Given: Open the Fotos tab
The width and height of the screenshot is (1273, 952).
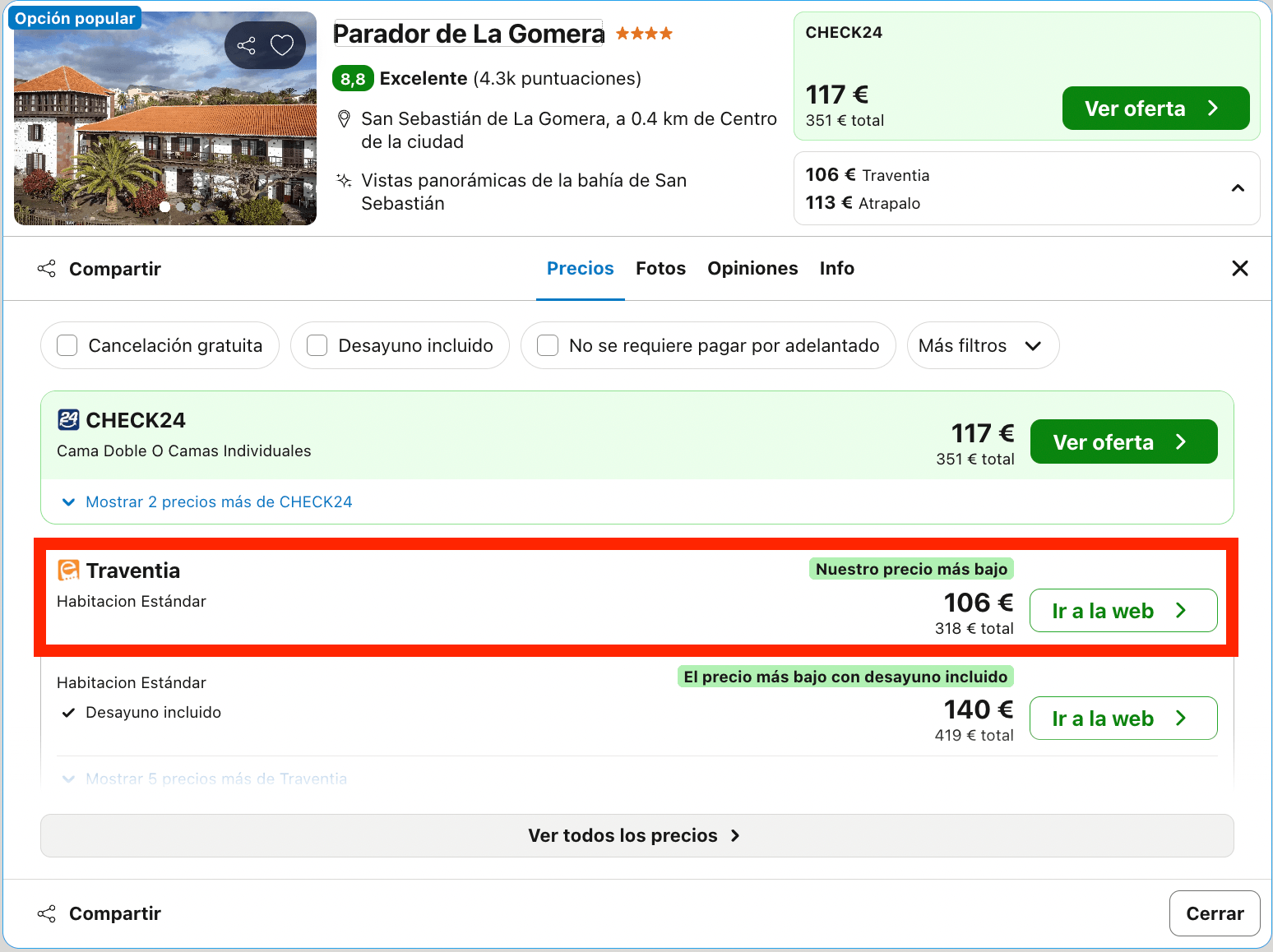Looking at the screenshot, I should [x=660, y=268].
